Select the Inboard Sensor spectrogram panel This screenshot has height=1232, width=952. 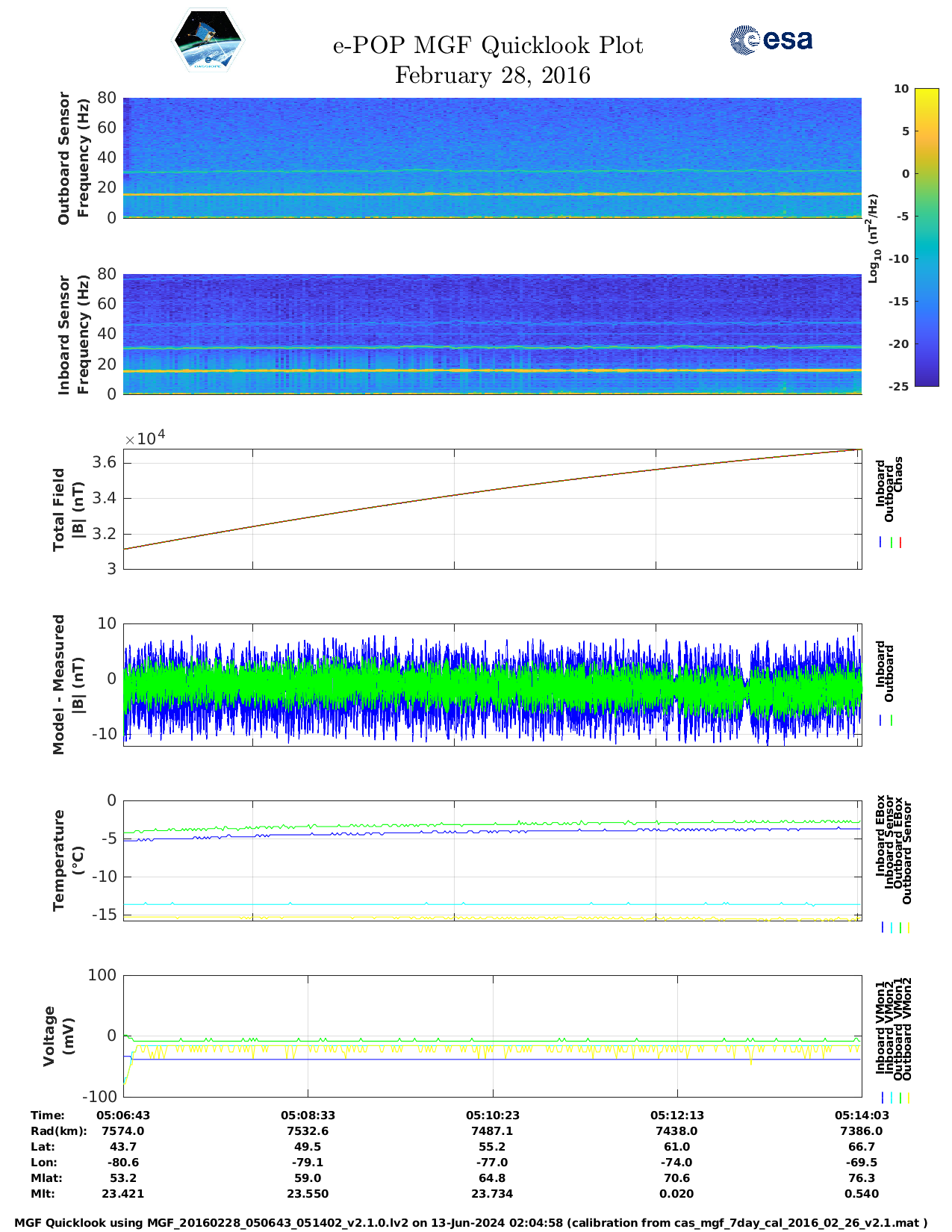click(492, 334)
